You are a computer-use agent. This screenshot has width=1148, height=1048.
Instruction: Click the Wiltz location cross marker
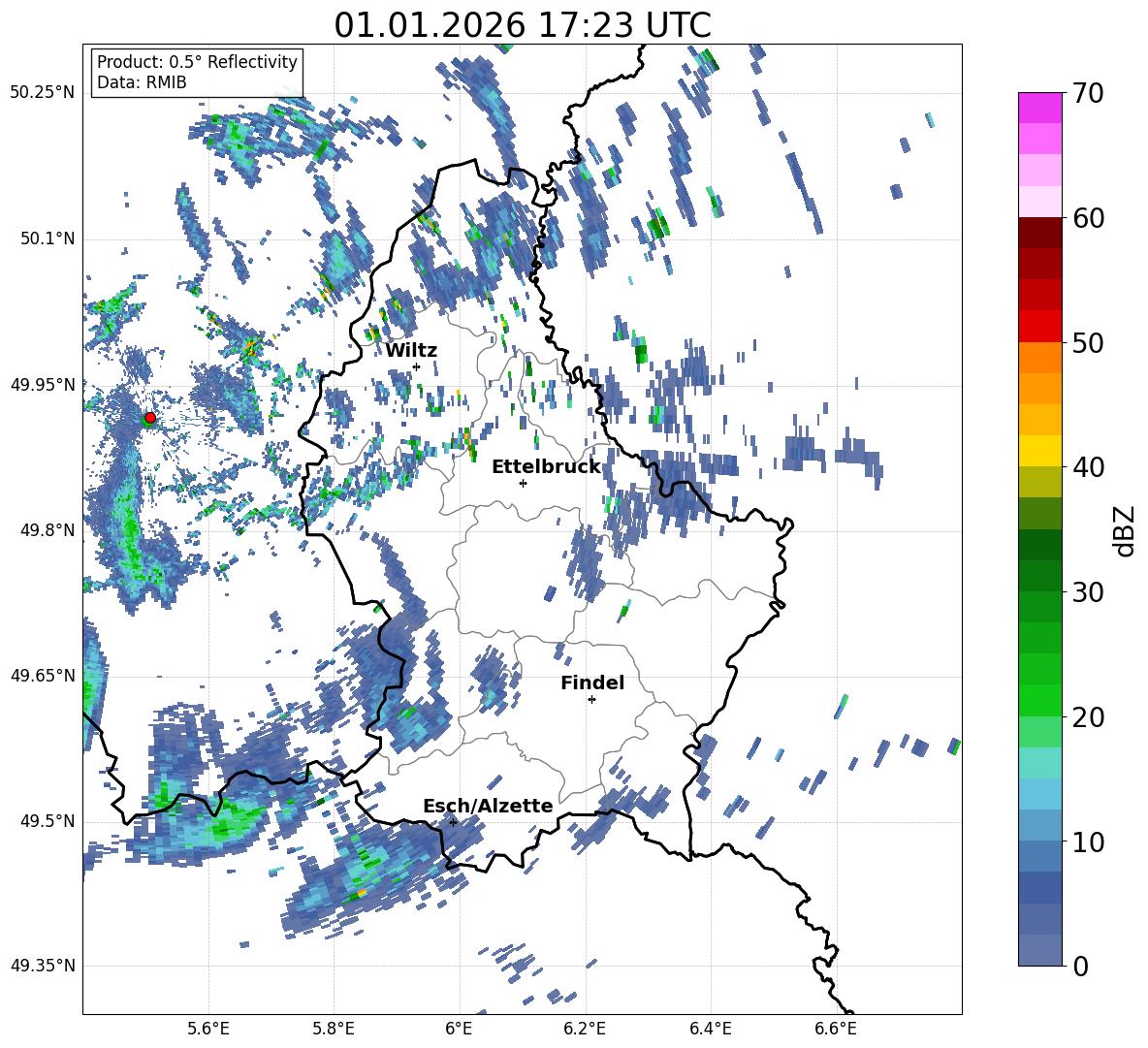417,366
